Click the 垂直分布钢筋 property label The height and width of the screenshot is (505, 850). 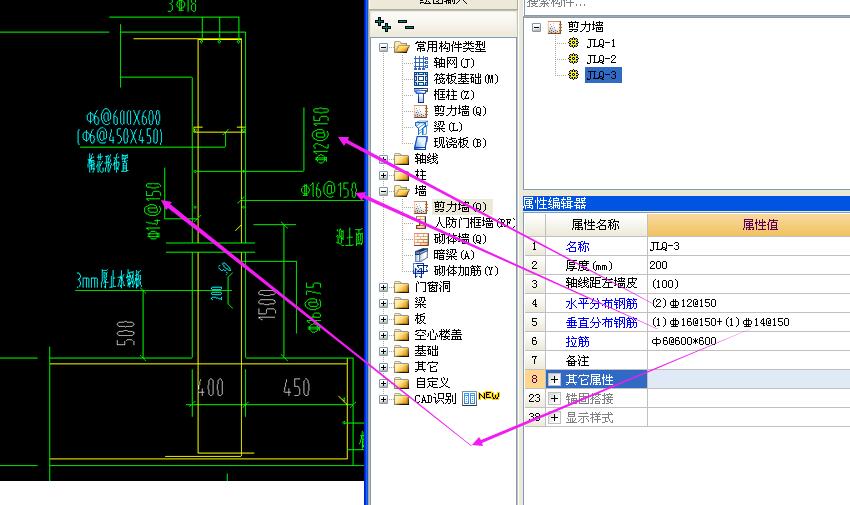pos(601,322)
